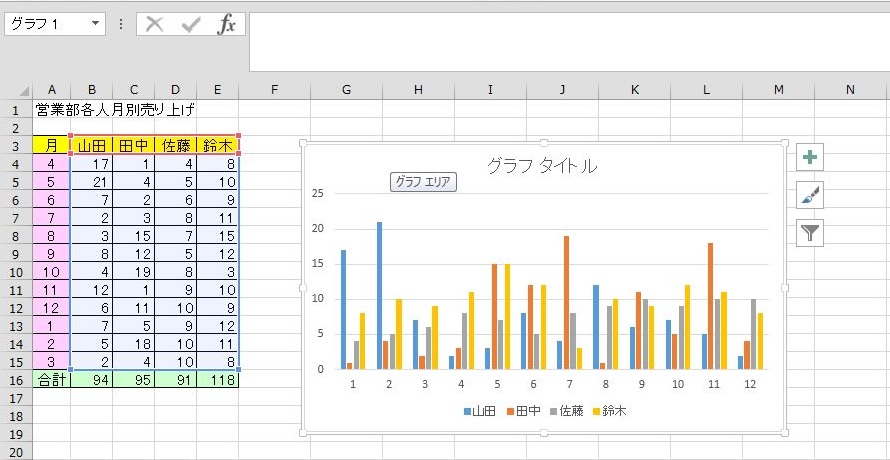Expand the Name Box dropdown arrow
Screen dimensions: 890x460
(x=95, y=24)
